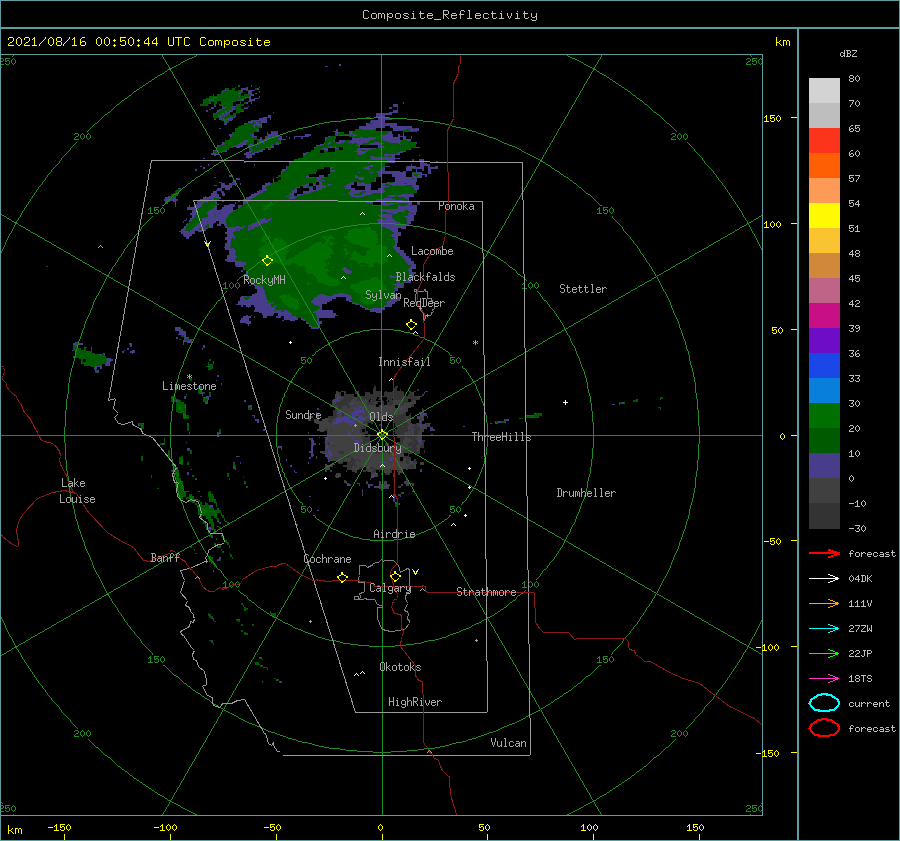Click the yellow diamond marker under Cochrane
This screenshot has width=900, height=841.
coord(342,577)
